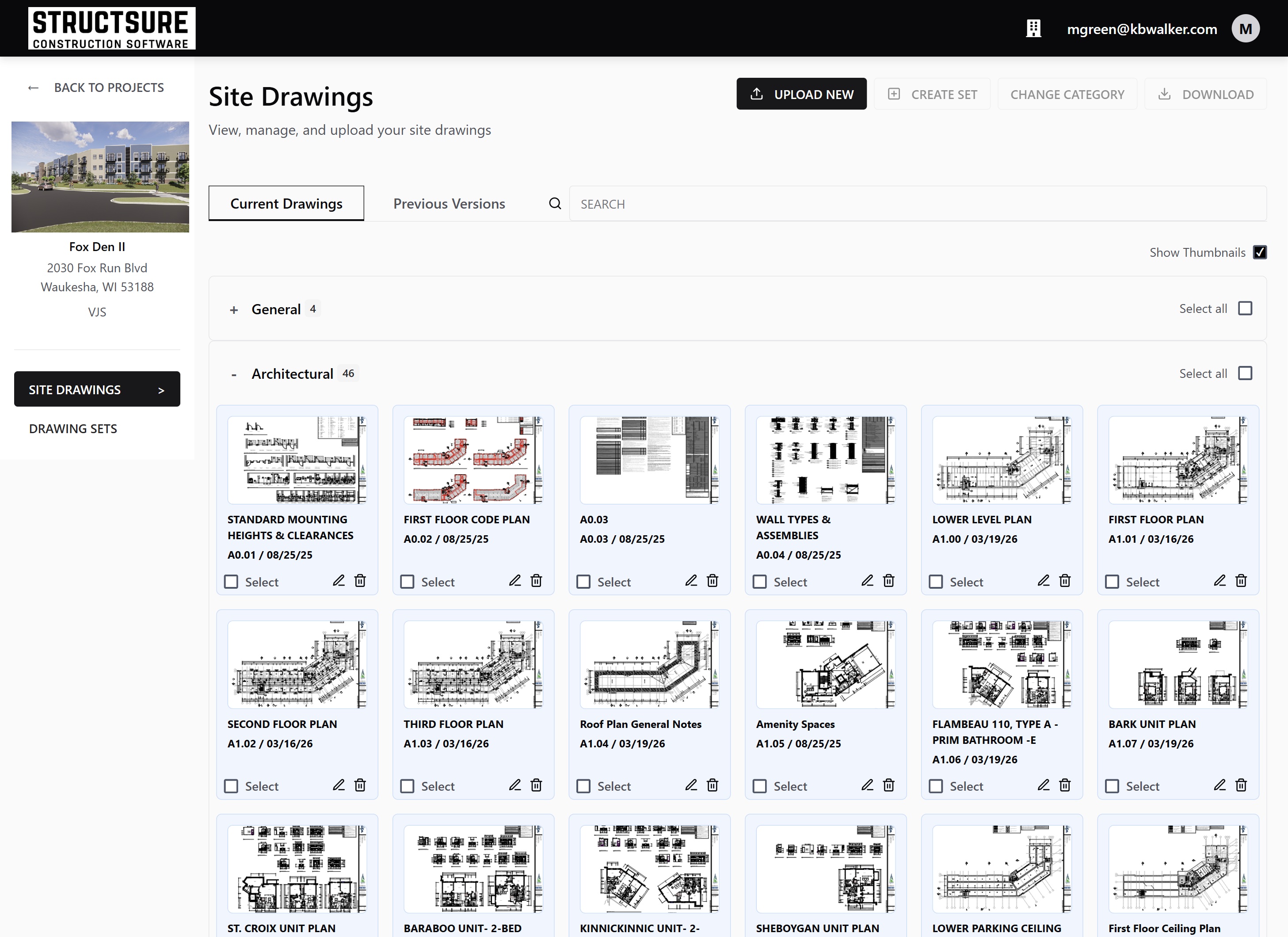Delete the Amenity Spaces drawing
Viewport: 1288px width, 937px height.
(x=889, y=785)
